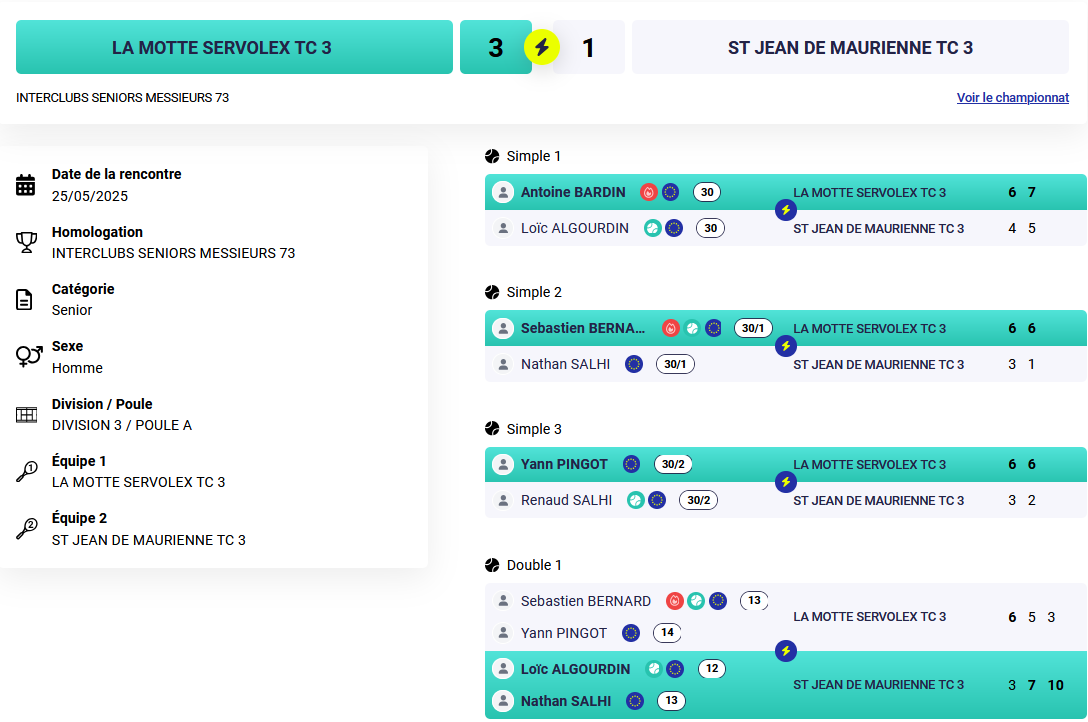This screenshot has height=722, width=1088.
Task: Click the racket icon for Équipe 1
Action: tap(26, 472)
